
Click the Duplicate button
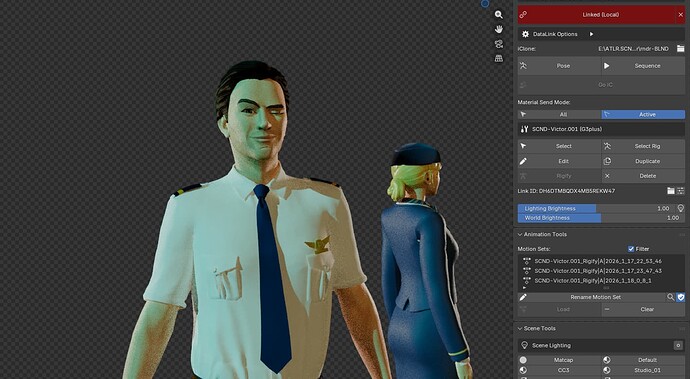coord(643,161)
